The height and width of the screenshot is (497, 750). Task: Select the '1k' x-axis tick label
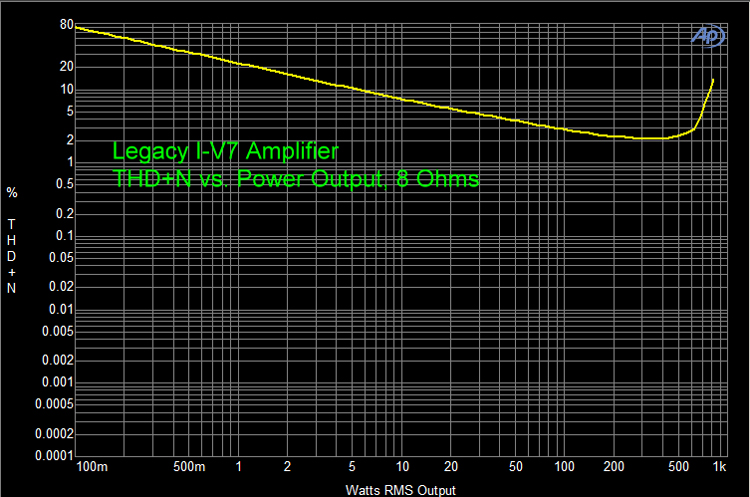[718, 467]
